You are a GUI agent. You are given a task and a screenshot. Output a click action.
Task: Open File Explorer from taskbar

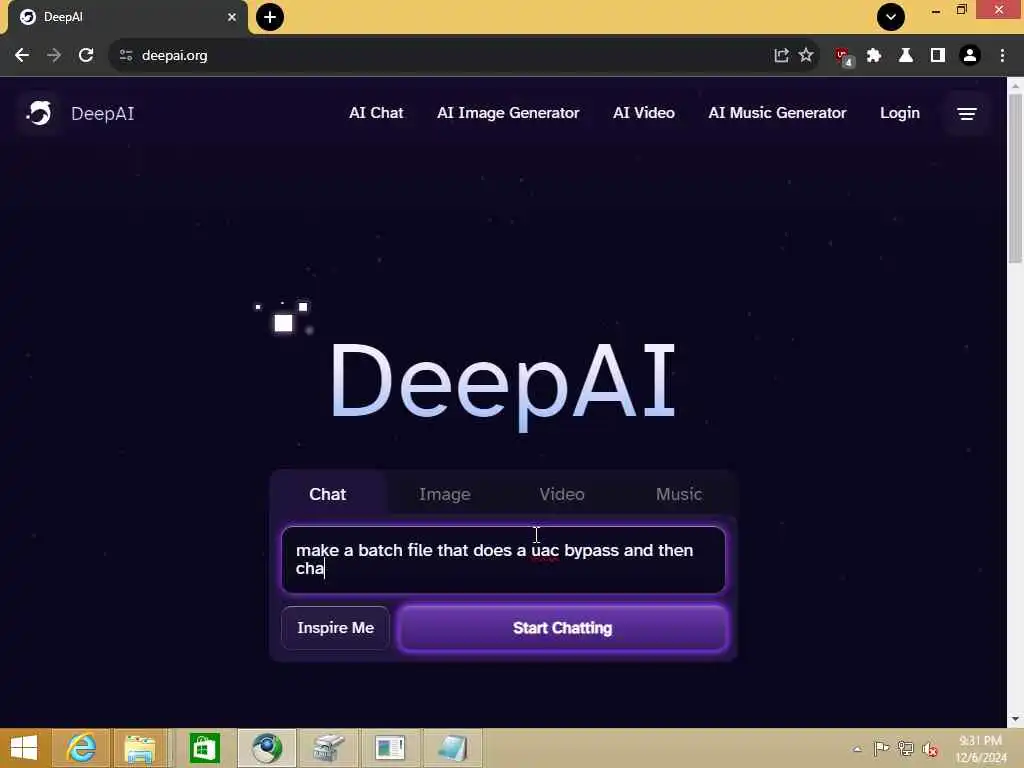pyautogui.click(x=140, y=748)
